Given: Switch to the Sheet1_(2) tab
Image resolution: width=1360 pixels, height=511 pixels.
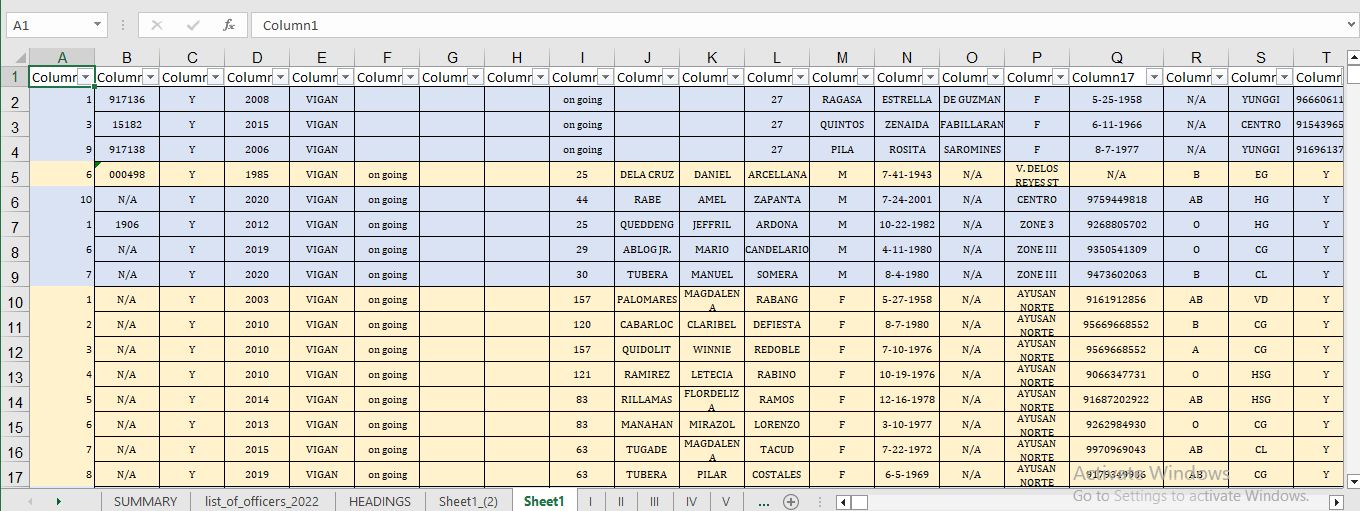Looking at the screenshot, I should click(468, 501).
